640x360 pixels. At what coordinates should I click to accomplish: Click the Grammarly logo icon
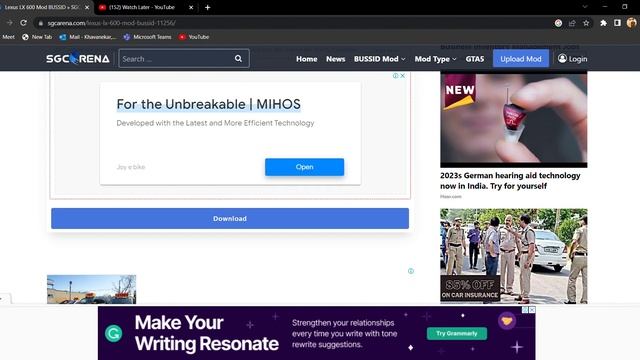coord(113,333)
